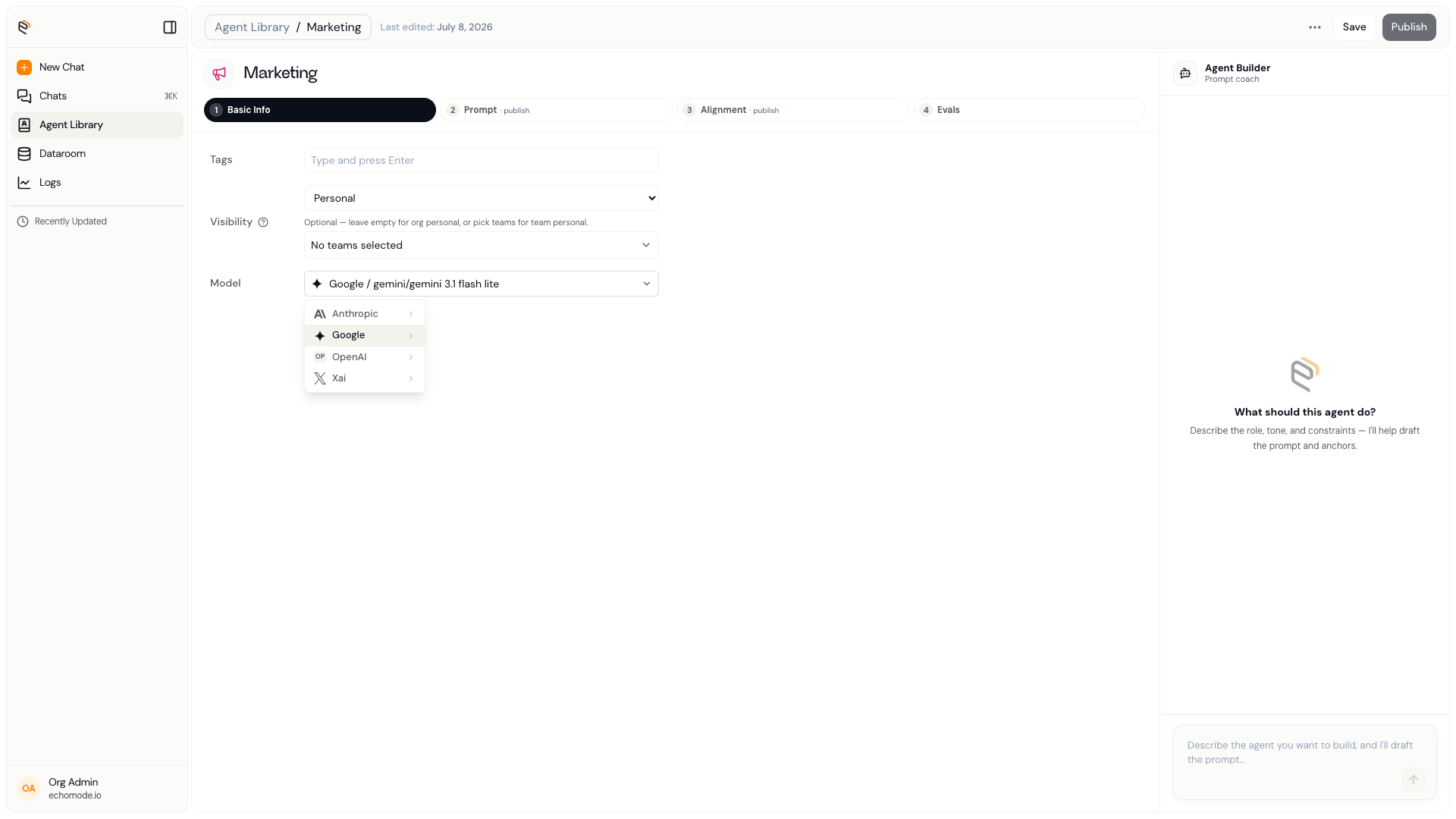This screenshot has width=1456, height=819.
Task: Click the Org Admin account name
Action: [x=73, y=783]
